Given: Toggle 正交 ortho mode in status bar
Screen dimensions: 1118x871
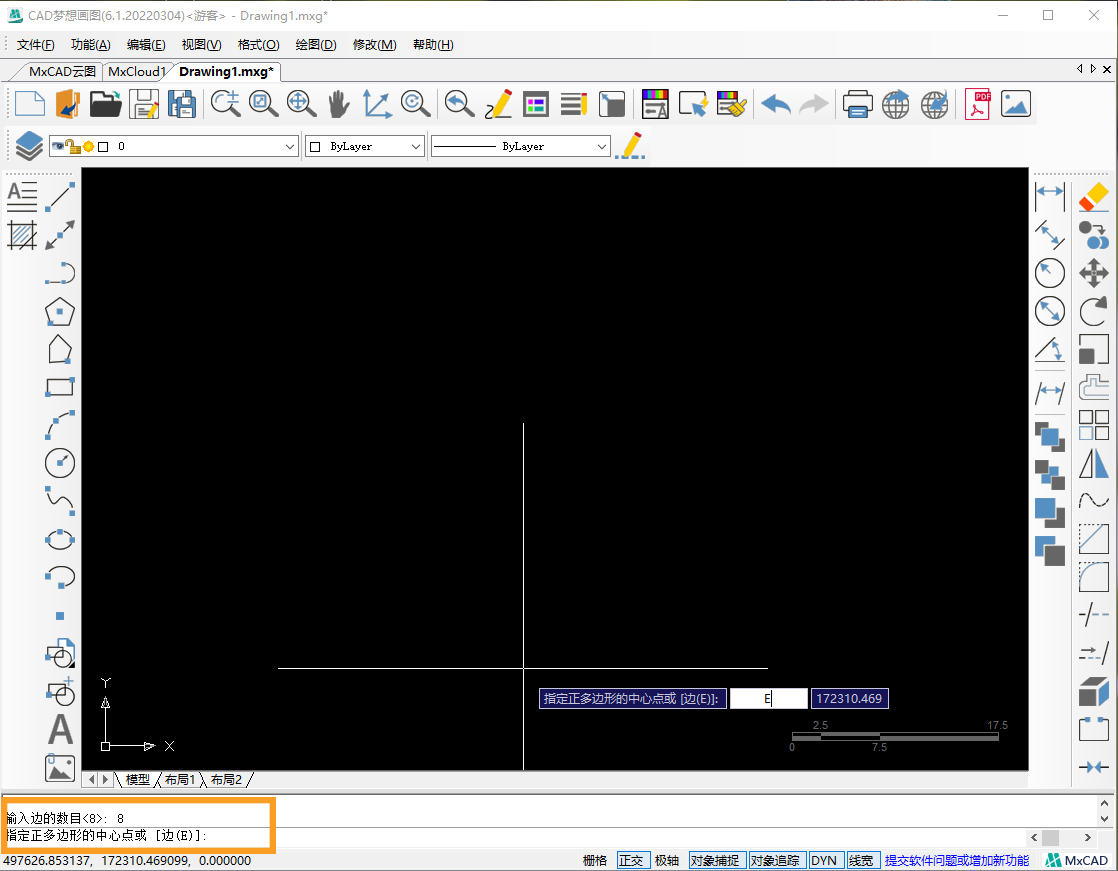Looking at the screenshot, I should point(631,861).
